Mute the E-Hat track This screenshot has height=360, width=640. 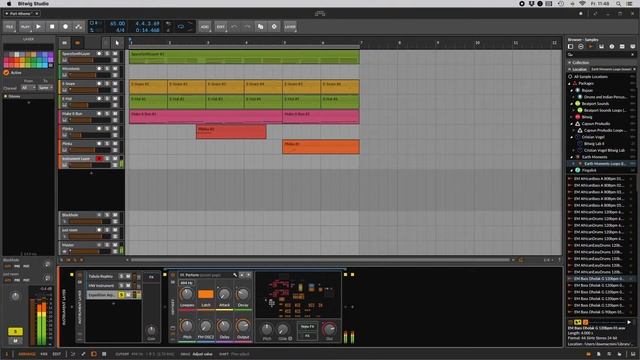(115, 99)
